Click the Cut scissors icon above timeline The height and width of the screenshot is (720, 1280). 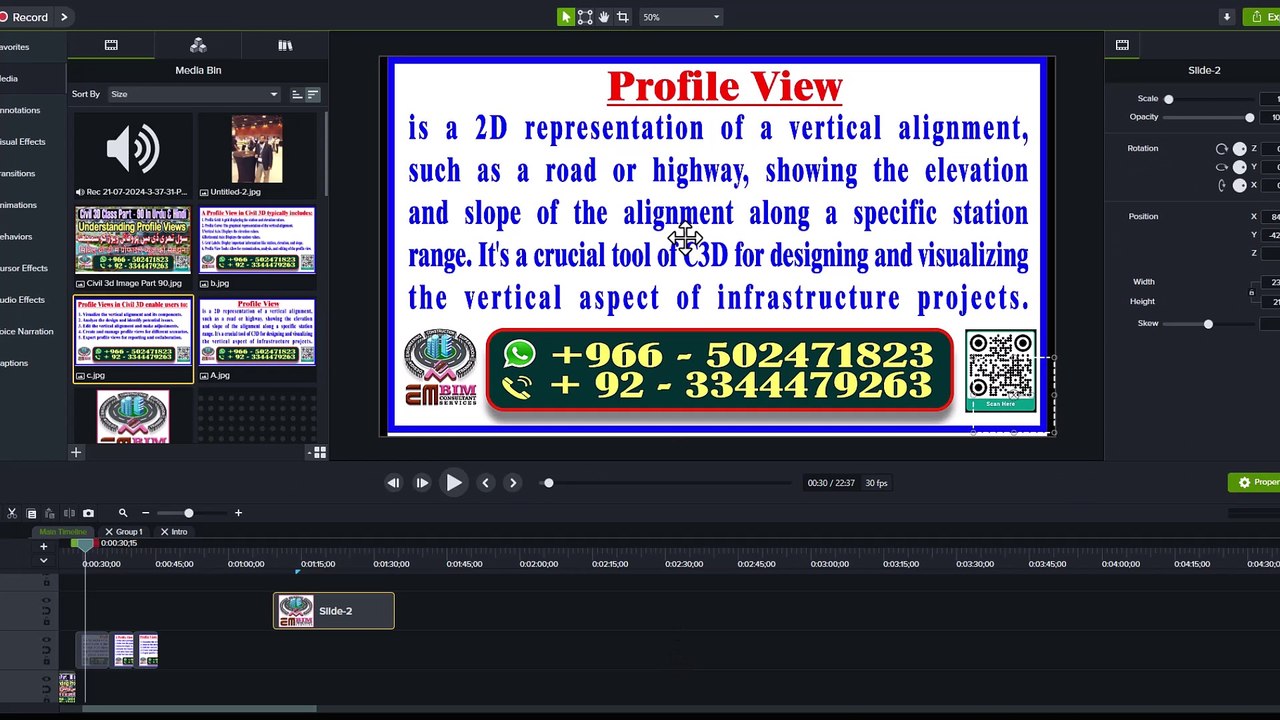(x=12, y=513)
